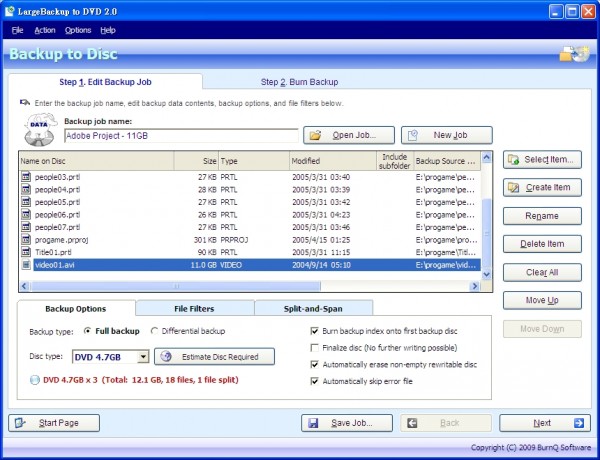
Task: Switch to the File Filters tab
Action: (195, 308)
